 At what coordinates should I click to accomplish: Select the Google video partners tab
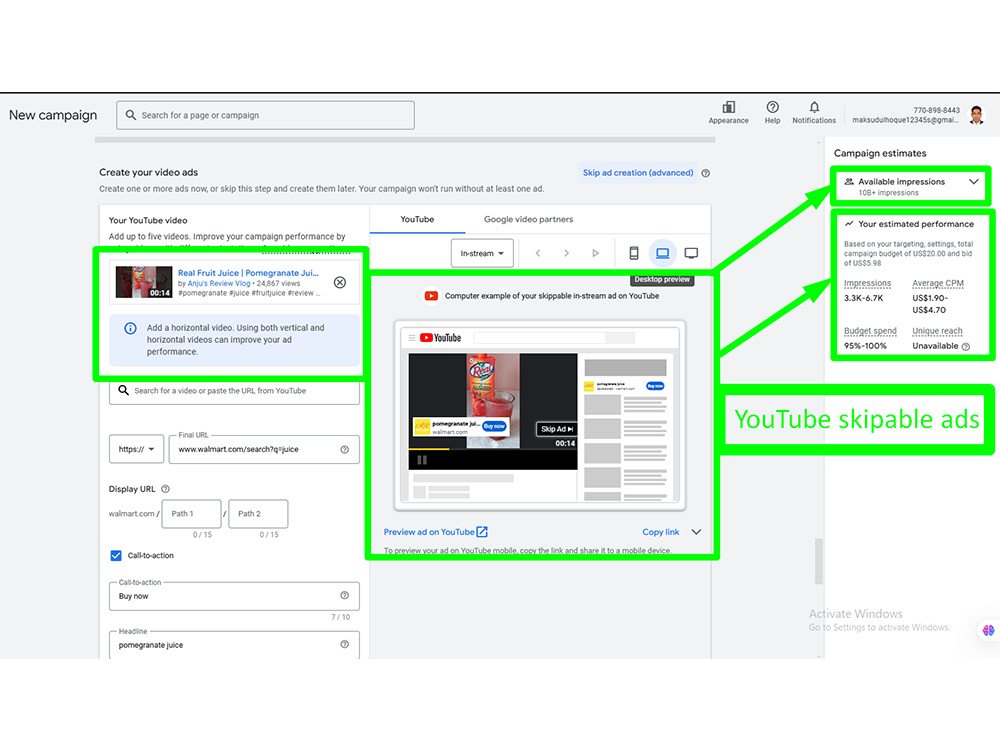click(x=528, y=219)
